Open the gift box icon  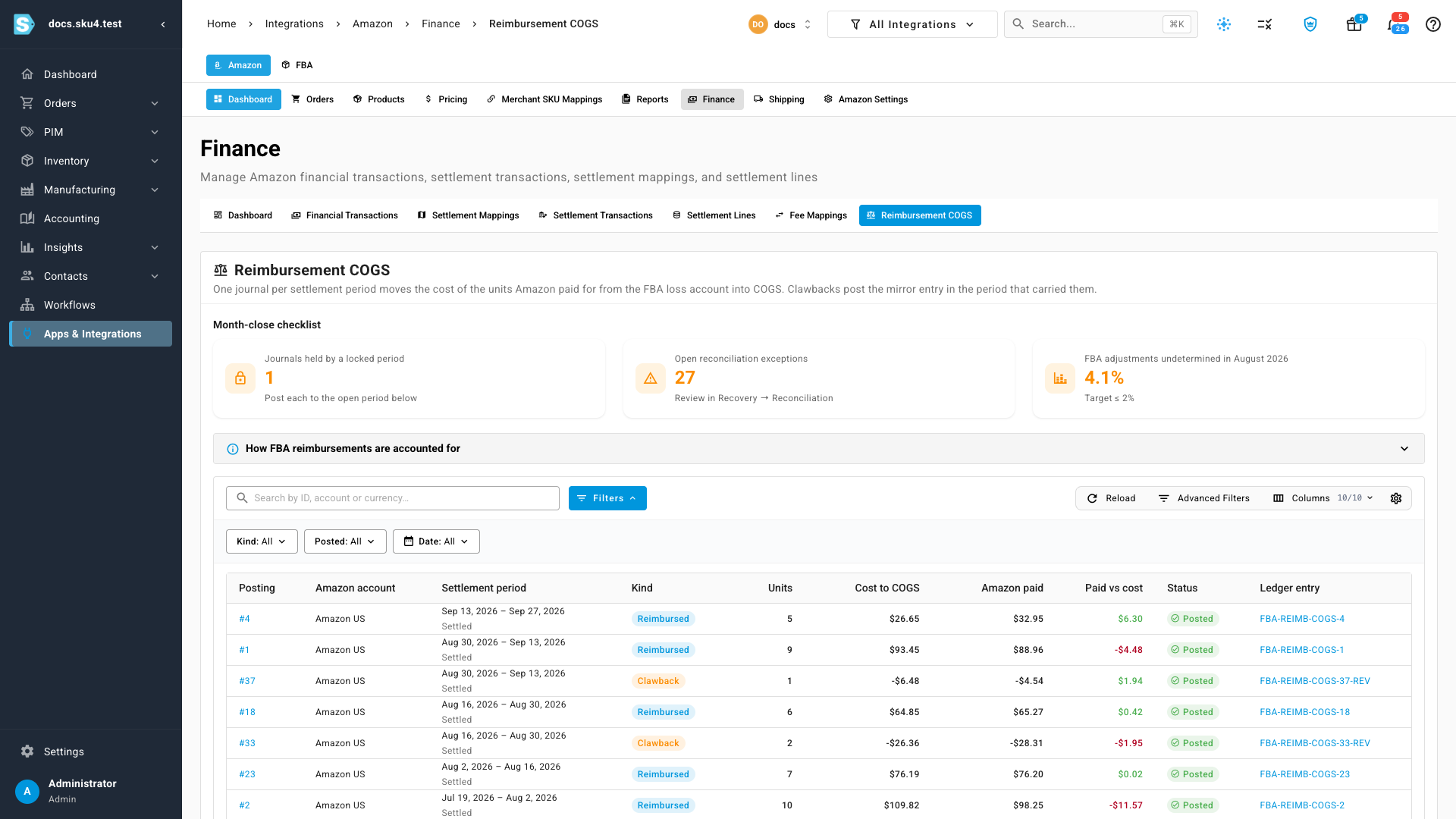1354,24
